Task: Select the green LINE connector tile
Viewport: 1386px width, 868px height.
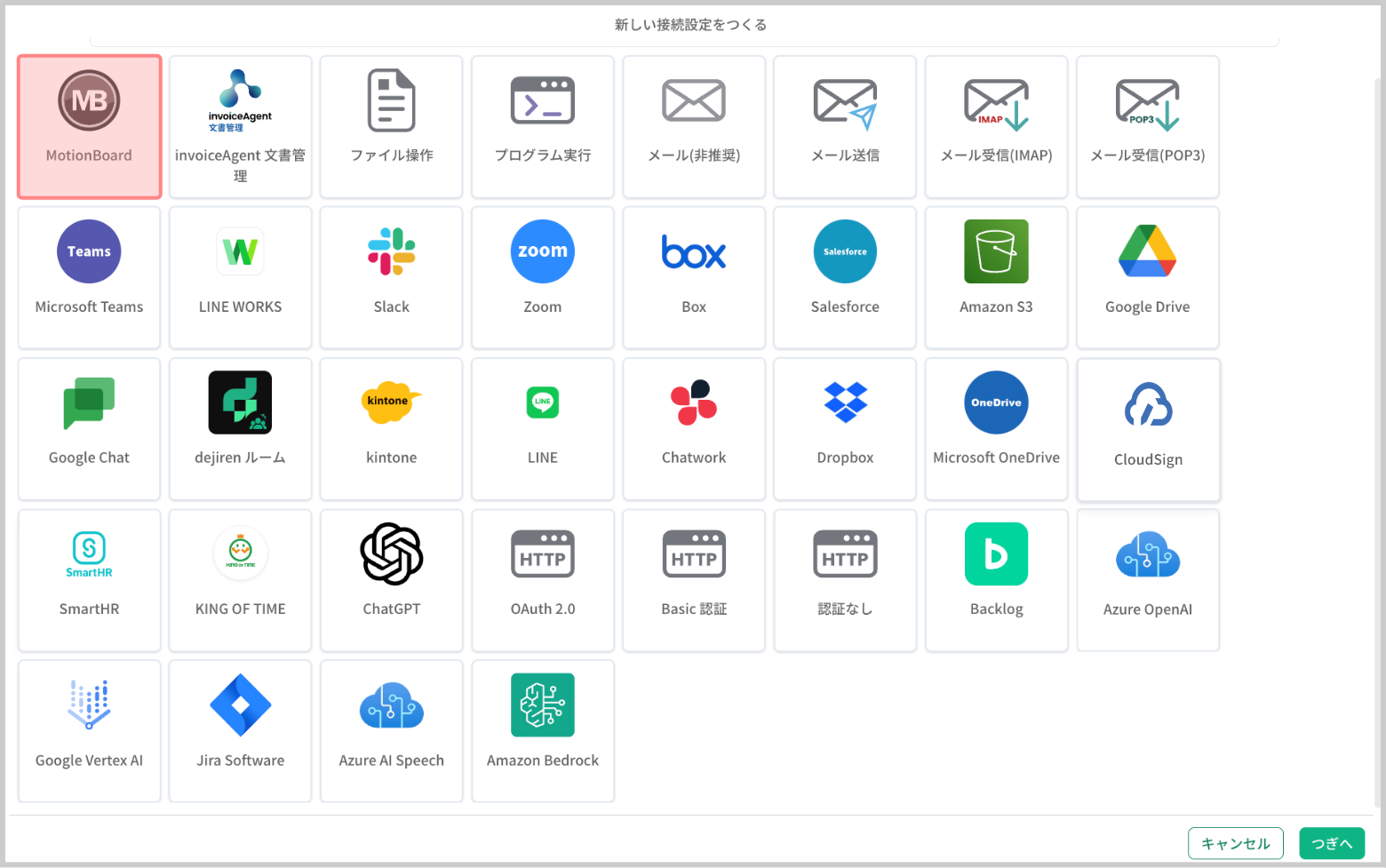Action: click(x=543, y=429)
